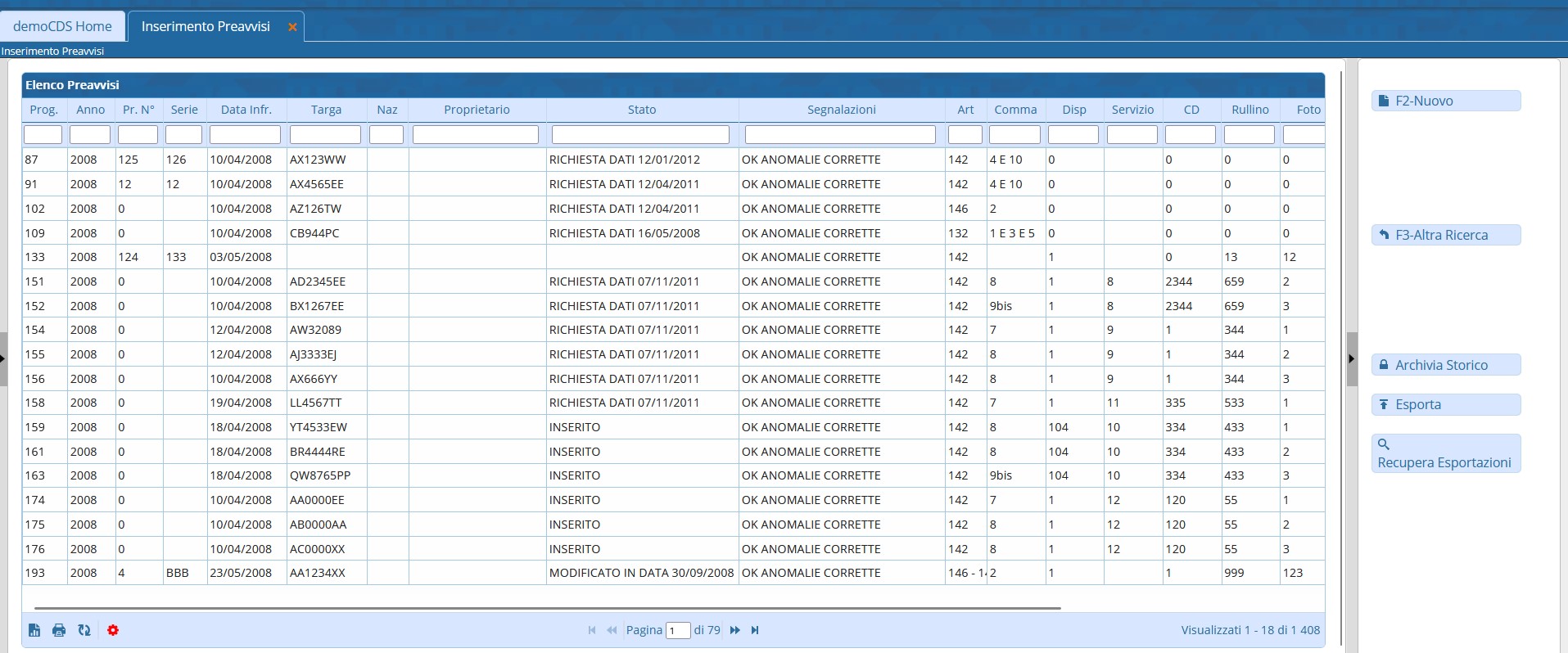The height and width of the screenshot is (653, 1568).
Task: Switch to the demoCDS Home tab
Action: [x=62, y=26]
